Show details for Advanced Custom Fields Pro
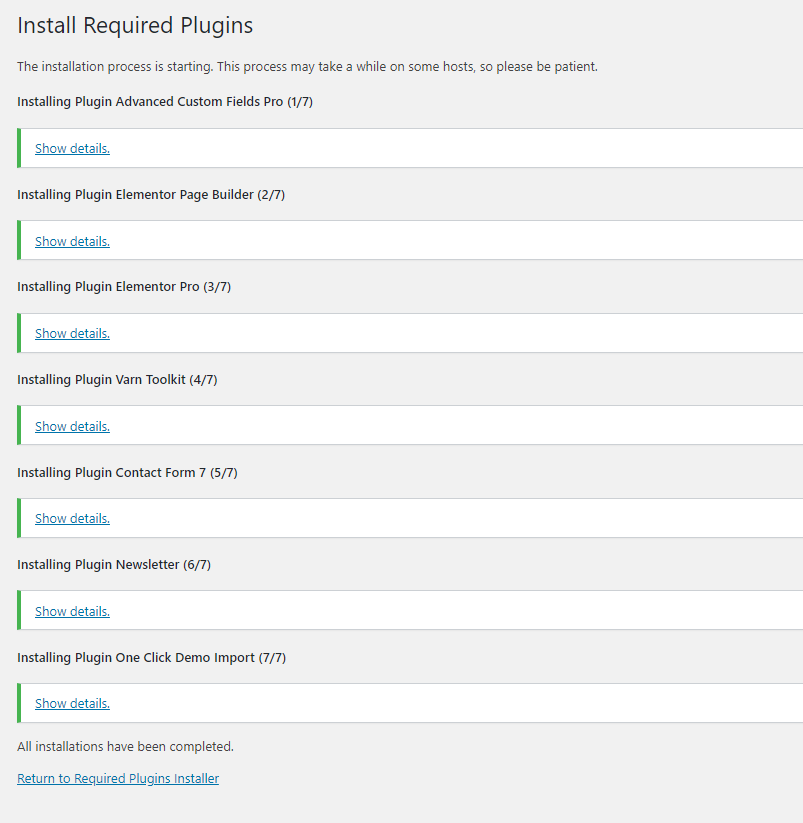The height and width of the screenshot is (823, 803). pos(72,148)
